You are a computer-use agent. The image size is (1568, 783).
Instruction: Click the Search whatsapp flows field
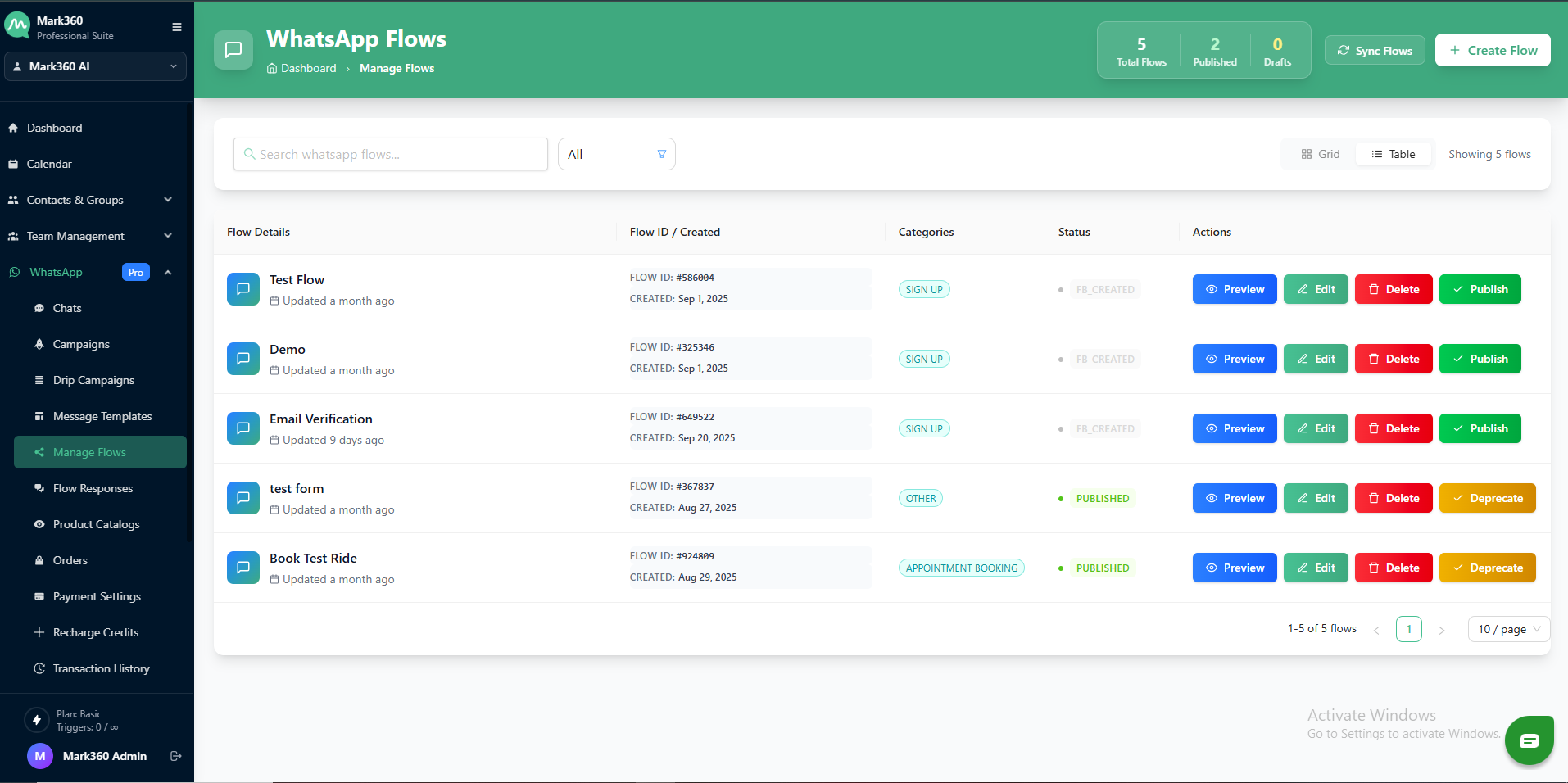pyautogui.click(x=391, y=154)
